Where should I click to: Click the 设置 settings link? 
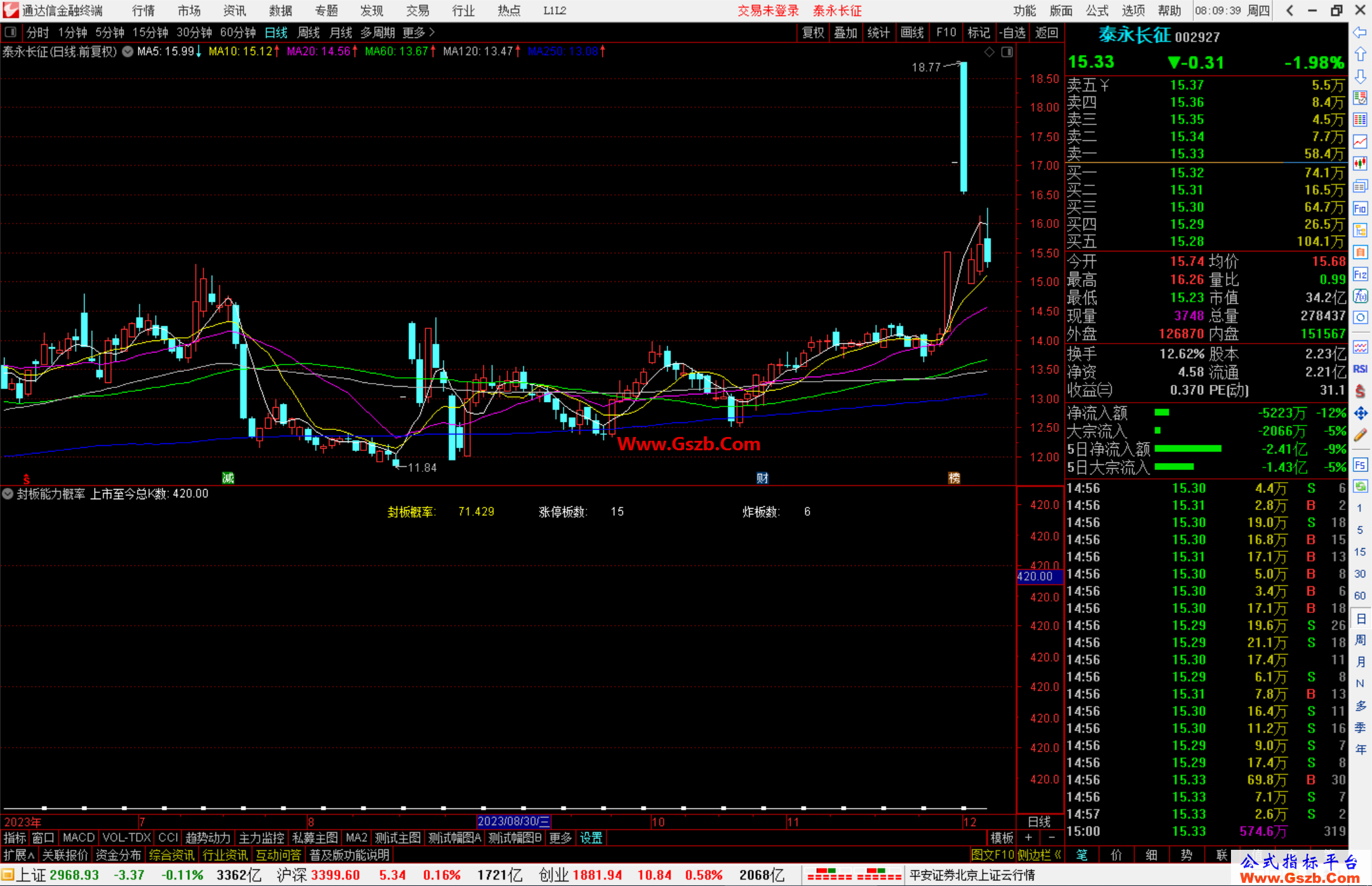click(590, 838)
